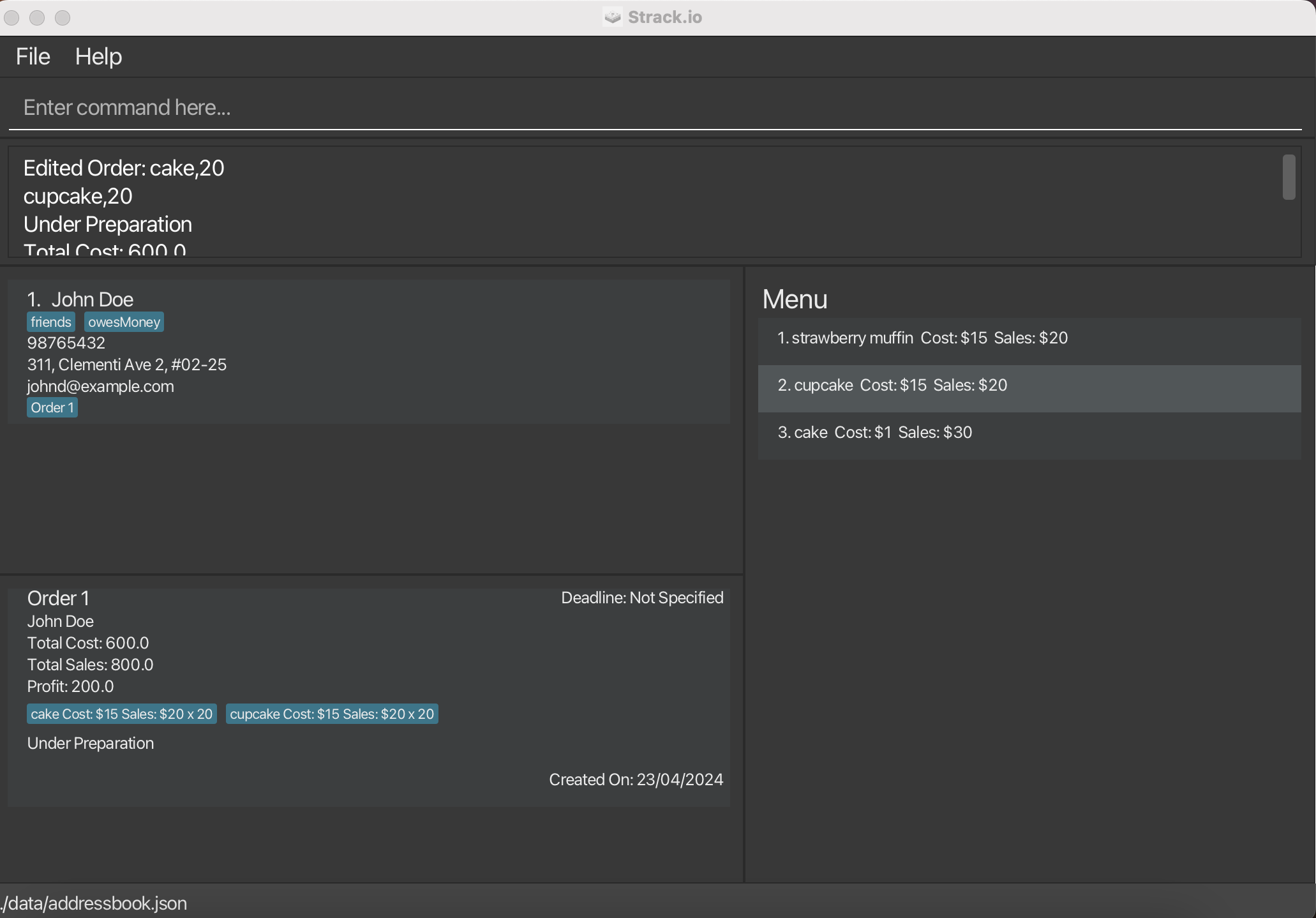Click the cake product tag in Order 1

(121, 714)
